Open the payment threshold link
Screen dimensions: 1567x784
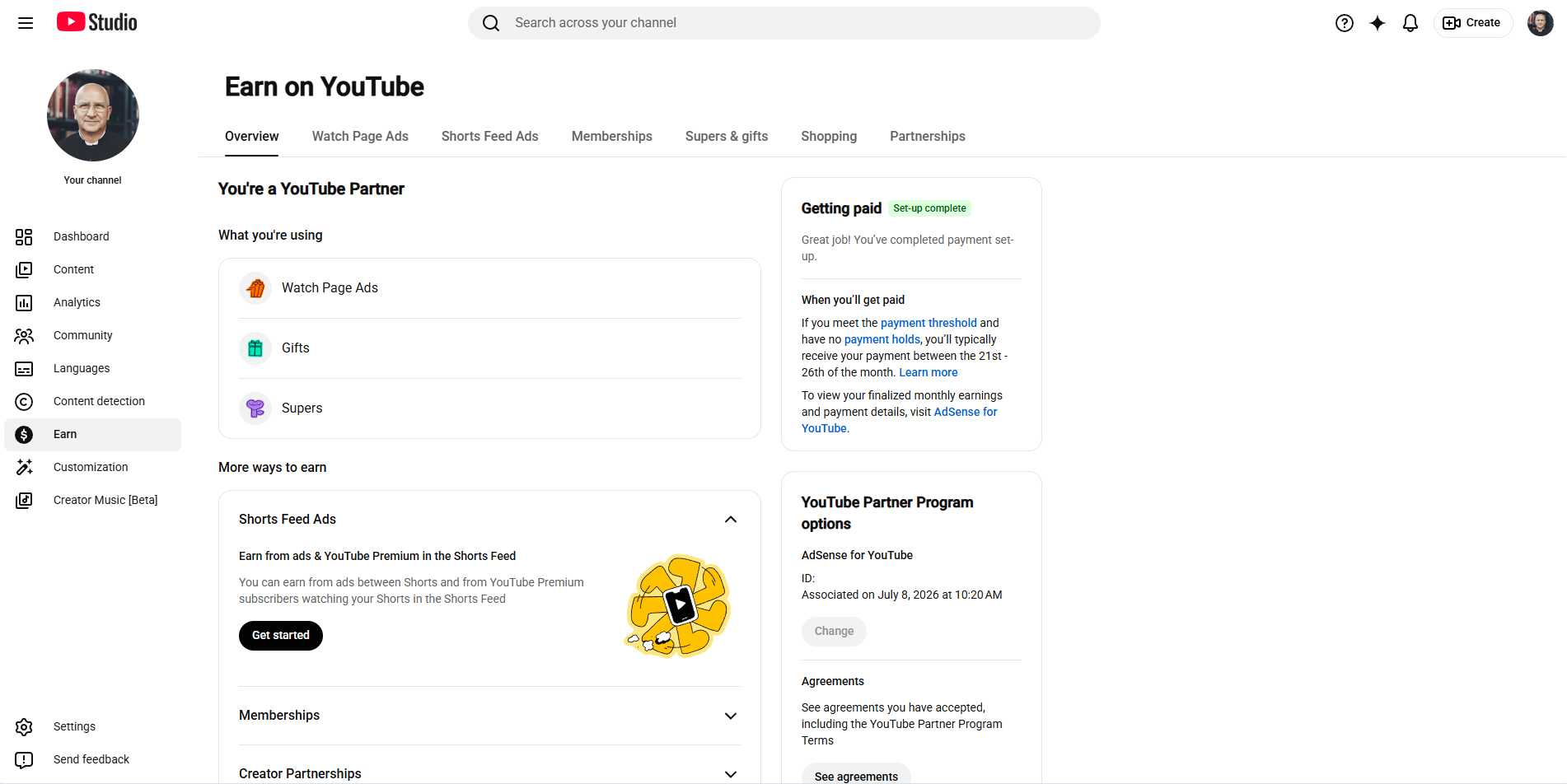point(929,323)
